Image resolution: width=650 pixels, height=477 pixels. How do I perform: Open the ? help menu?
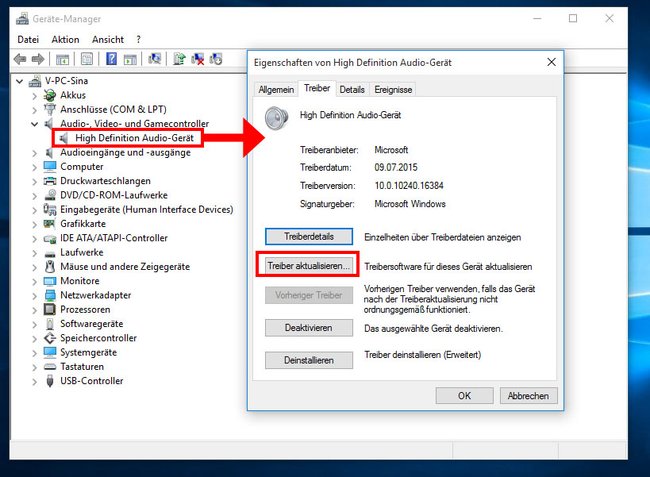138,39
